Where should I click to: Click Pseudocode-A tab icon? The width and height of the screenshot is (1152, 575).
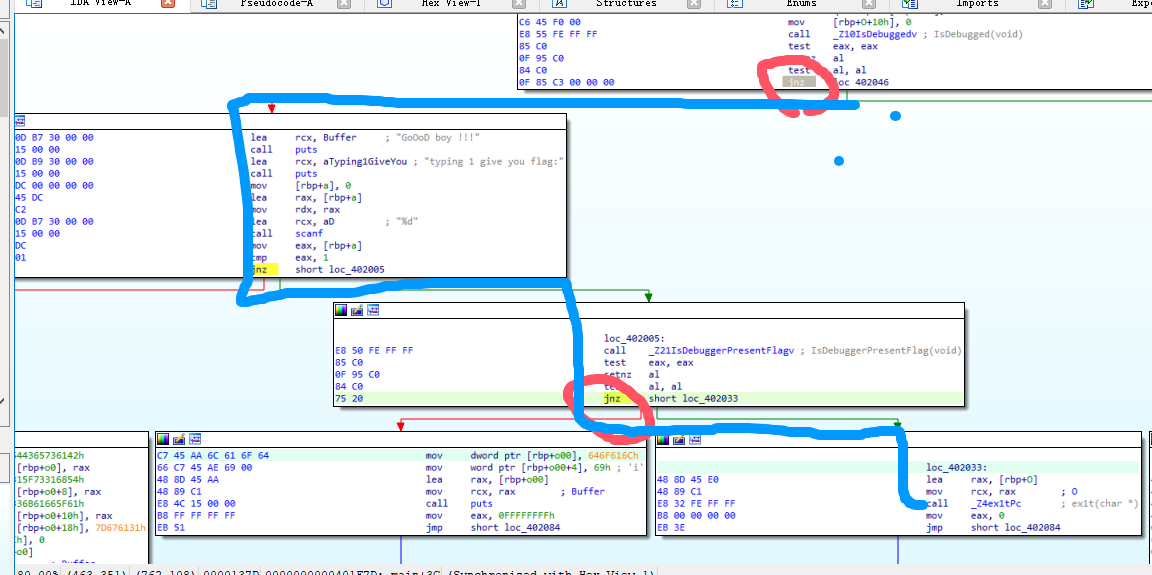[209, 4]
